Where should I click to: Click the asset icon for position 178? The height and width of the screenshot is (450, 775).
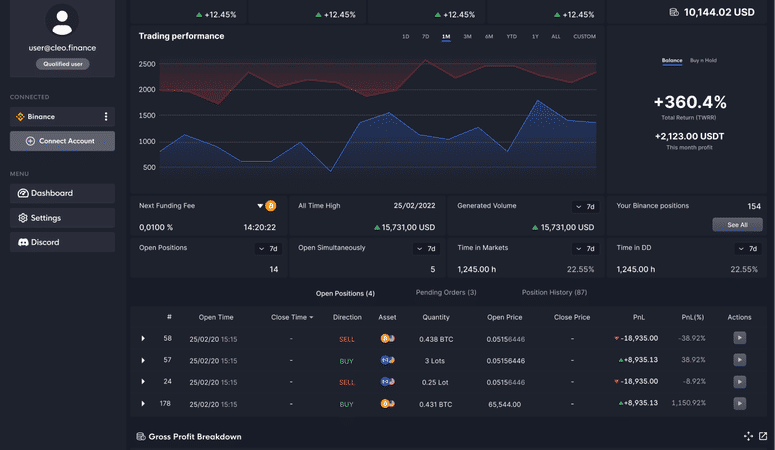(388, 404)
